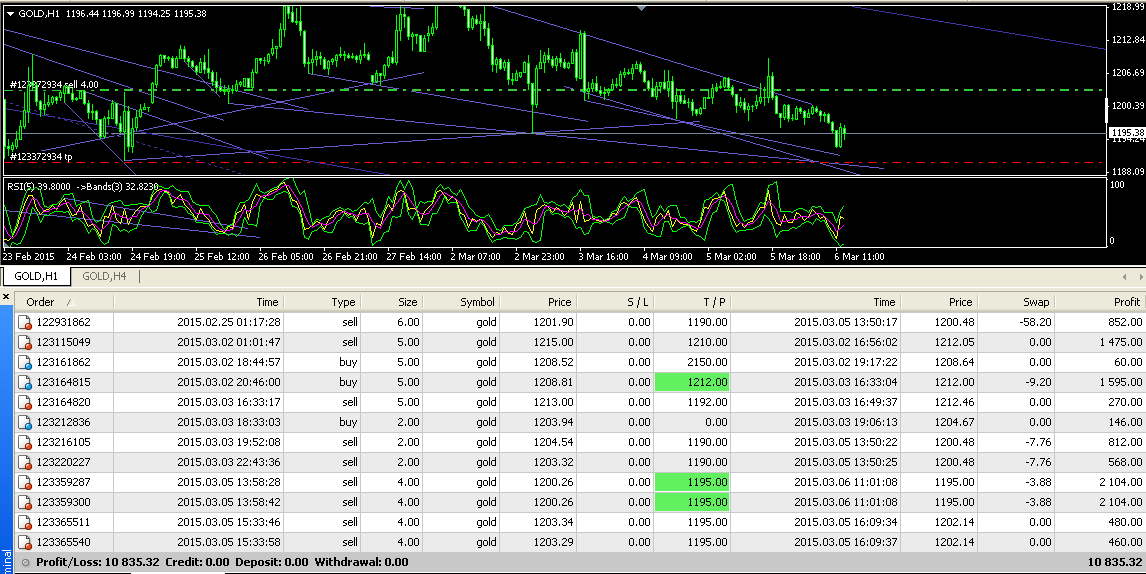Click the RSI scale value 100
This screenshot has width=1146, height=574.
point(1117,185)
